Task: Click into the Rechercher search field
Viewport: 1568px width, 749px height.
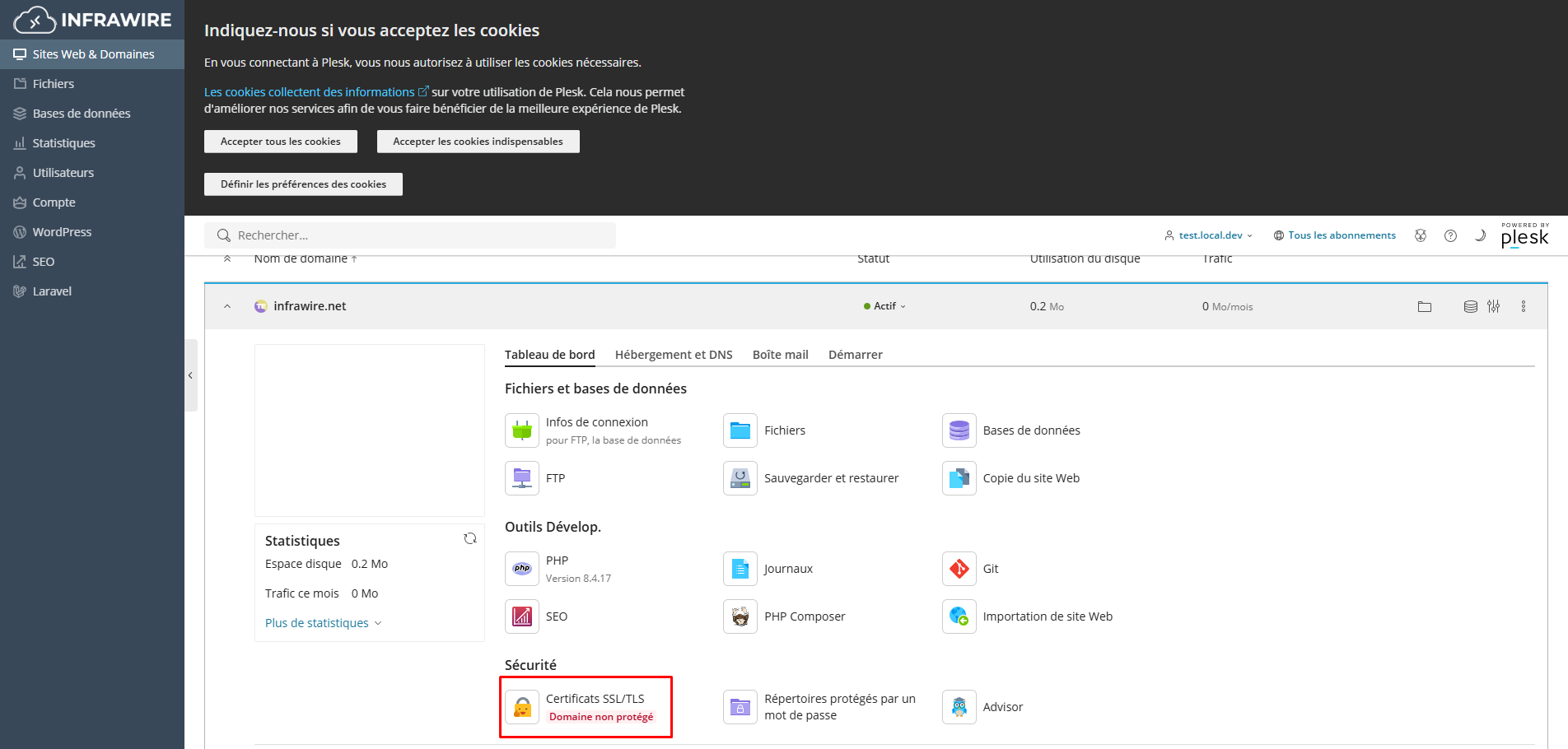Action: tap(412, 235)
